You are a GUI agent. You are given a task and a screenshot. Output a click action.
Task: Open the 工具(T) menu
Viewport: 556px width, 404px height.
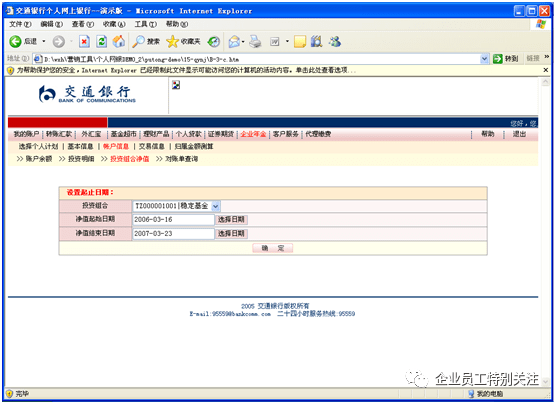[x=145, y=24]
